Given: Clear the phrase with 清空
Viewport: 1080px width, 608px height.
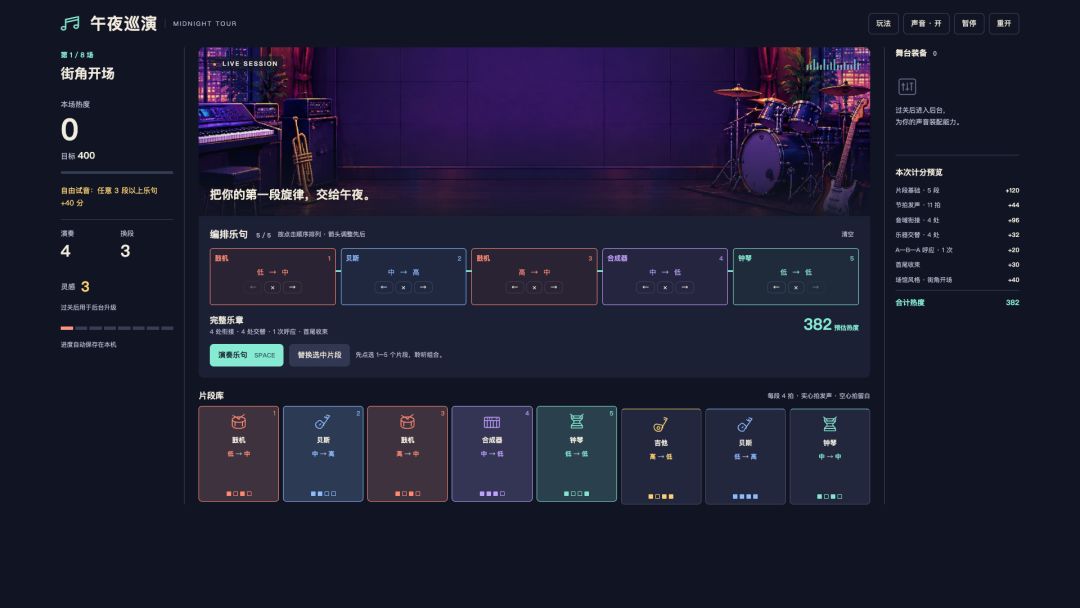Looking at the screenshot, I should click(x=847, y=234).
